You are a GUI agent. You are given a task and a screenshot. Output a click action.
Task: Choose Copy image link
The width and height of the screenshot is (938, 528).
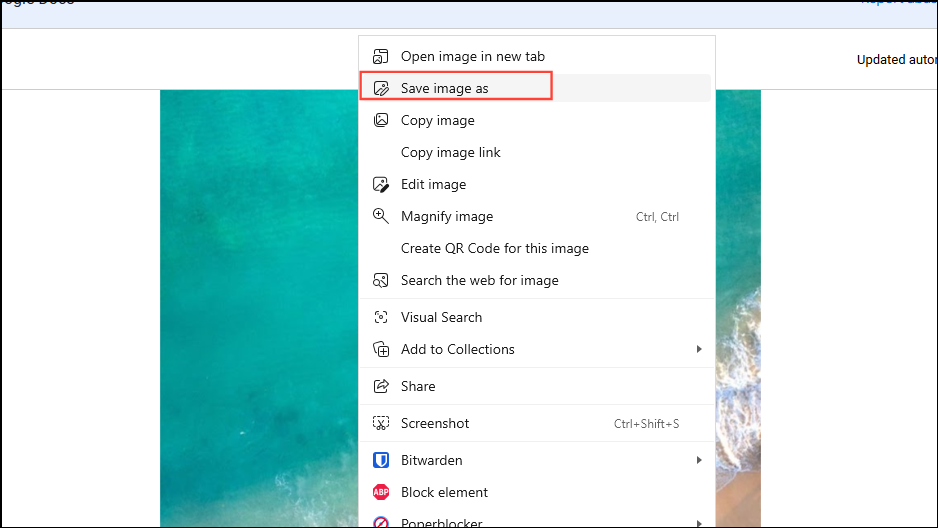[x=537, y=152]
